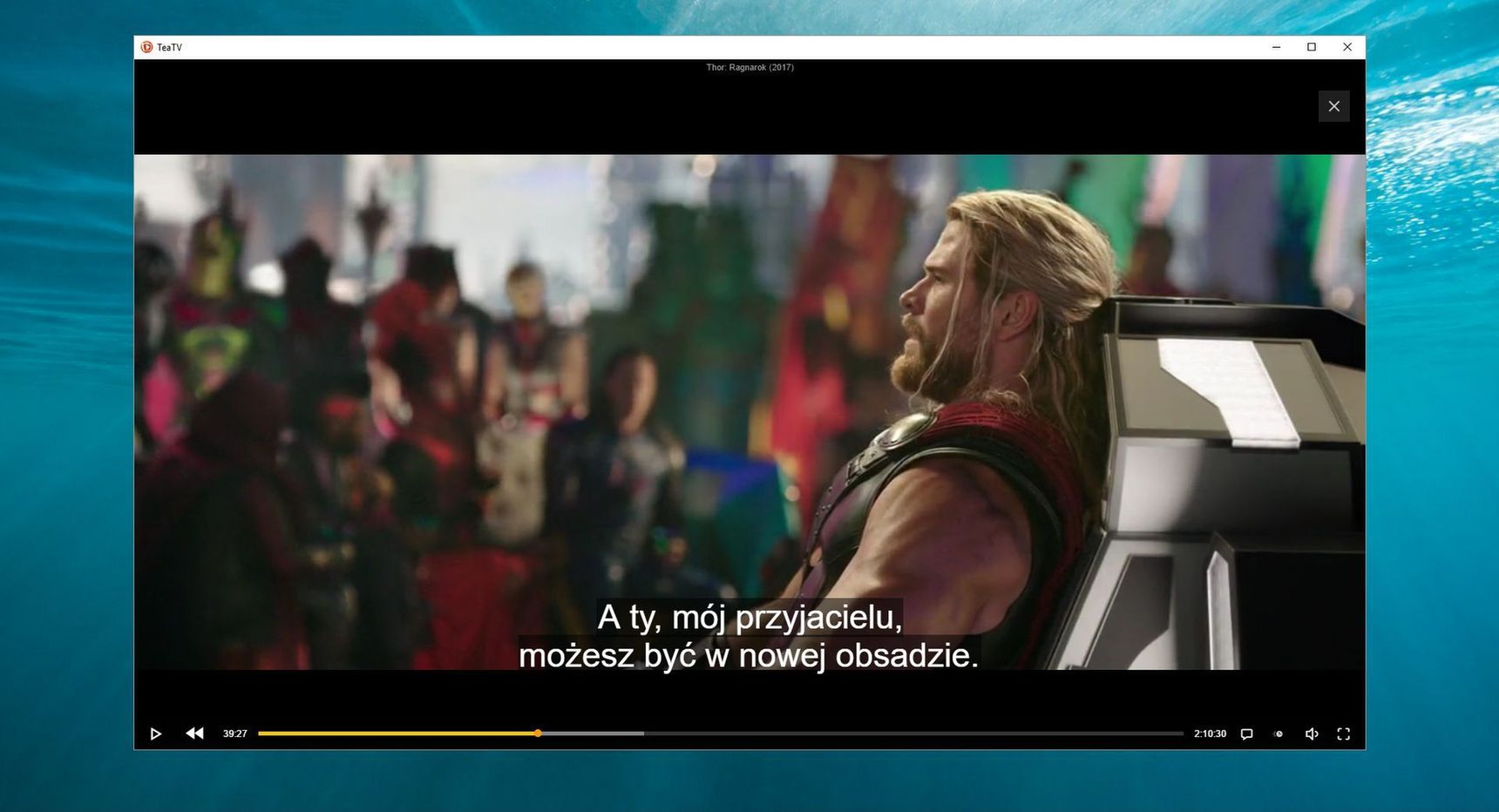The image size is (1499, 812).
Task: Mute the audio with the speaker icon
Action: (x=1312, y=734)
